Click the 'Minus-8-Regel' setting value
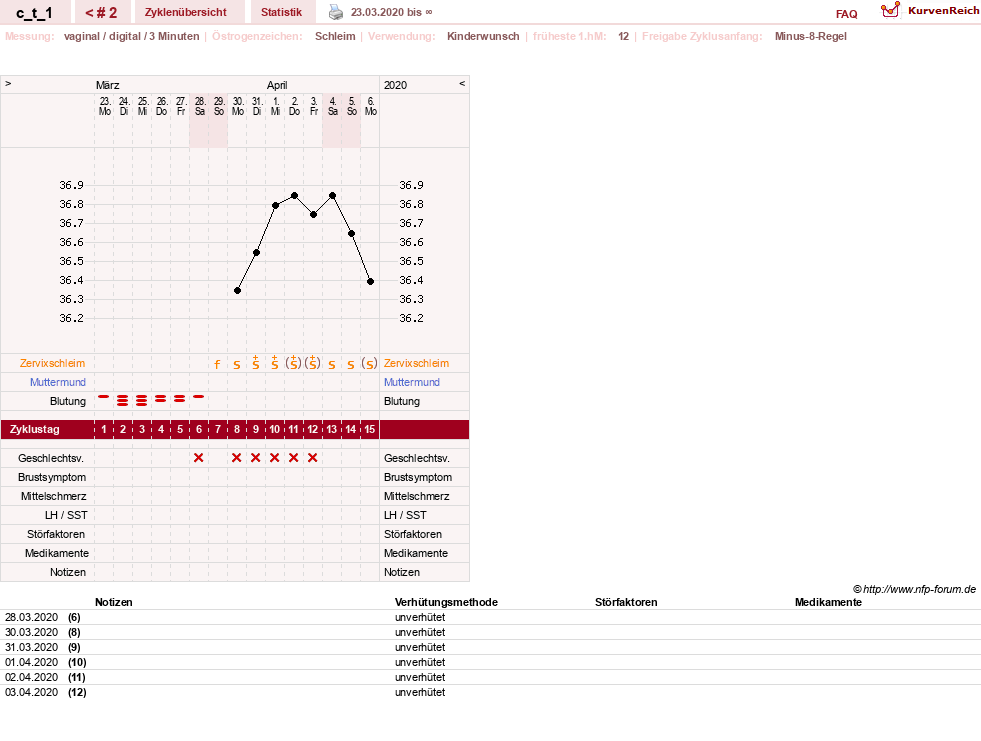 click(810, 36)
